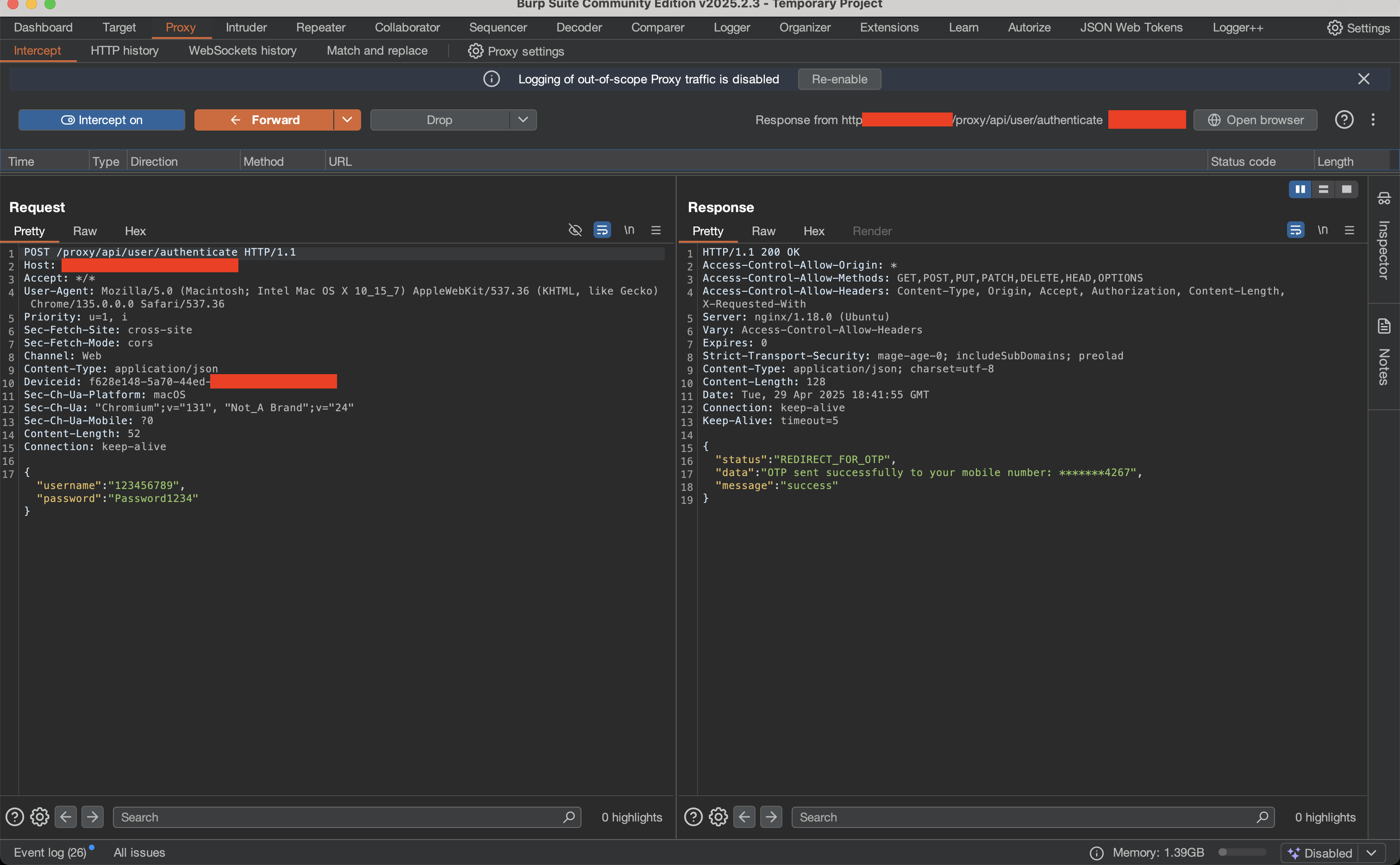Toggle newline \n display in Response panel
Image resolution: width=1400 pixels, height=865 pixels.
coord(1323,230)
